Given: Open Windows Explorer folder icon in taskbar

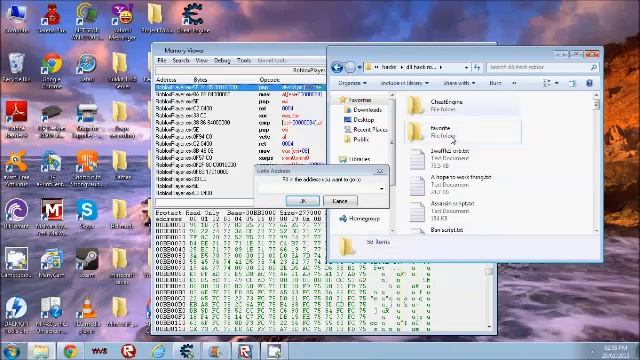Looking at the screenshot, I should pyautogui.click(x=41, y=351).
